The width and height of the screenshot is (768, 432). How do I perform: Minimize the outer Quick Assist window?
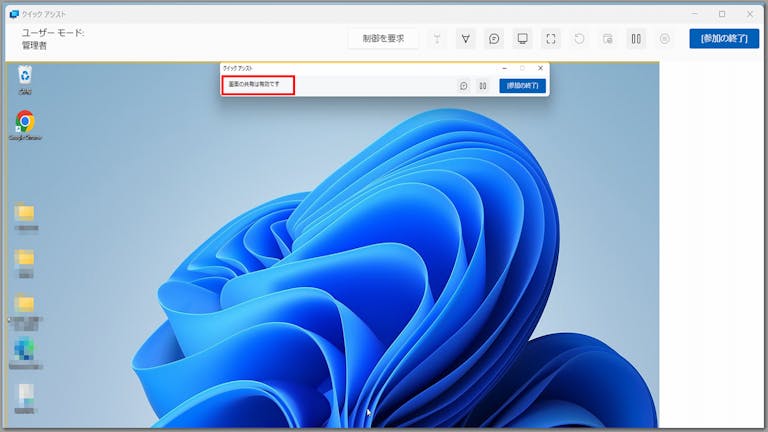click(695, 14)
